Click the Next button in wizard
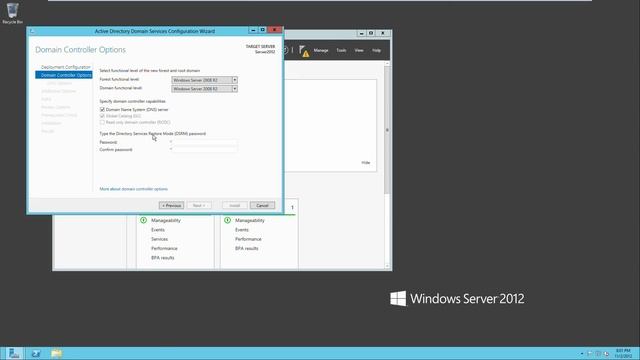 (x=199, y=205)
